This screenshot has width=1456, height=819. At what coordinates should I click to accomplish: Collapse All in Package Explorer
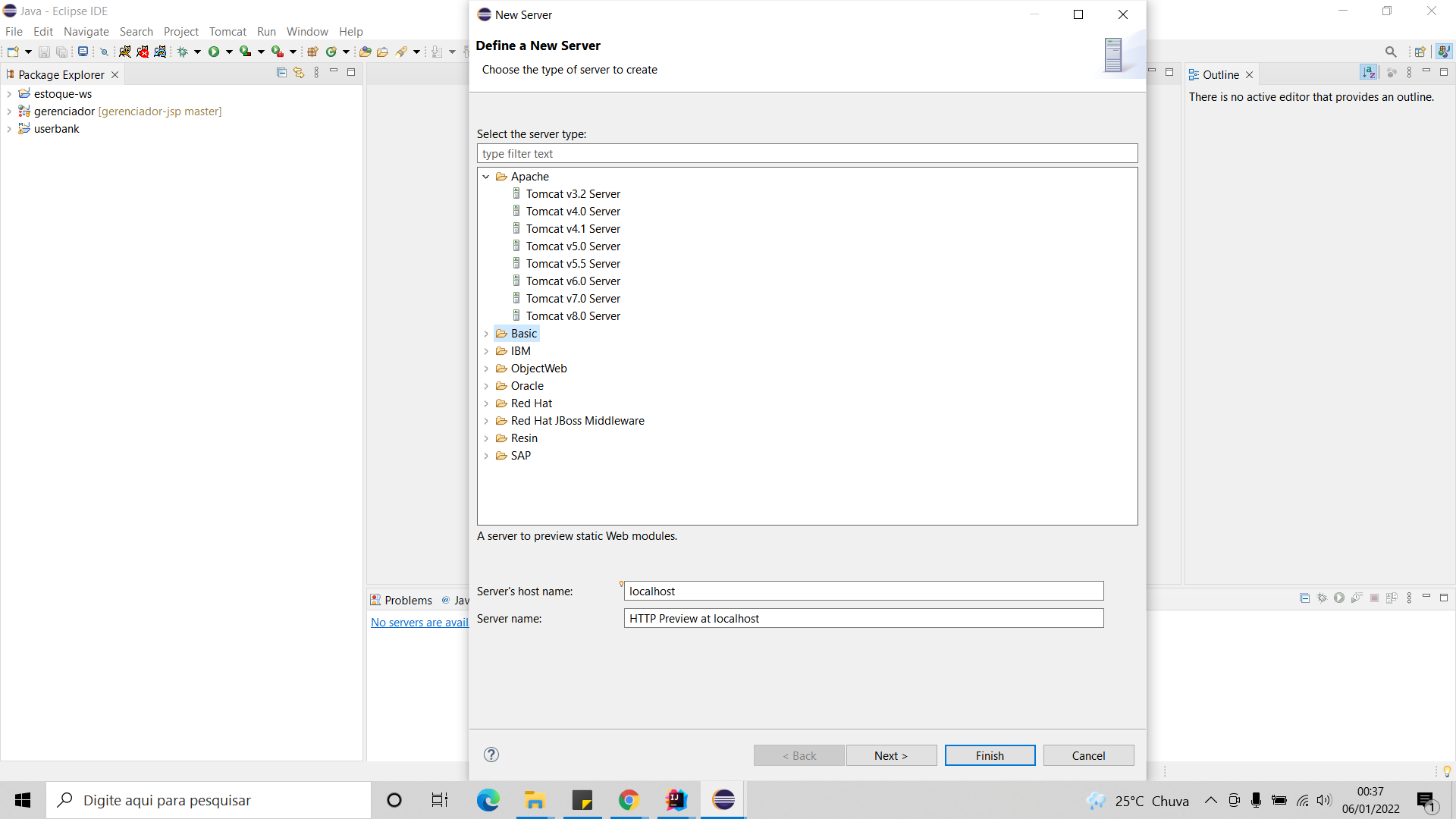coord(281,73)
